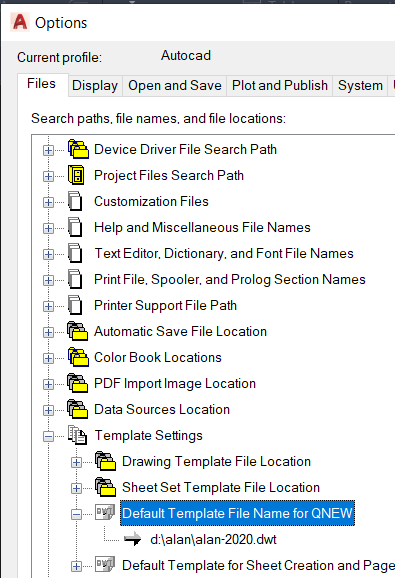This screenshot has height=578, width=395.
Task: Expand Text Editor, Dictionary, and Font node
Action: click(48, 254)
